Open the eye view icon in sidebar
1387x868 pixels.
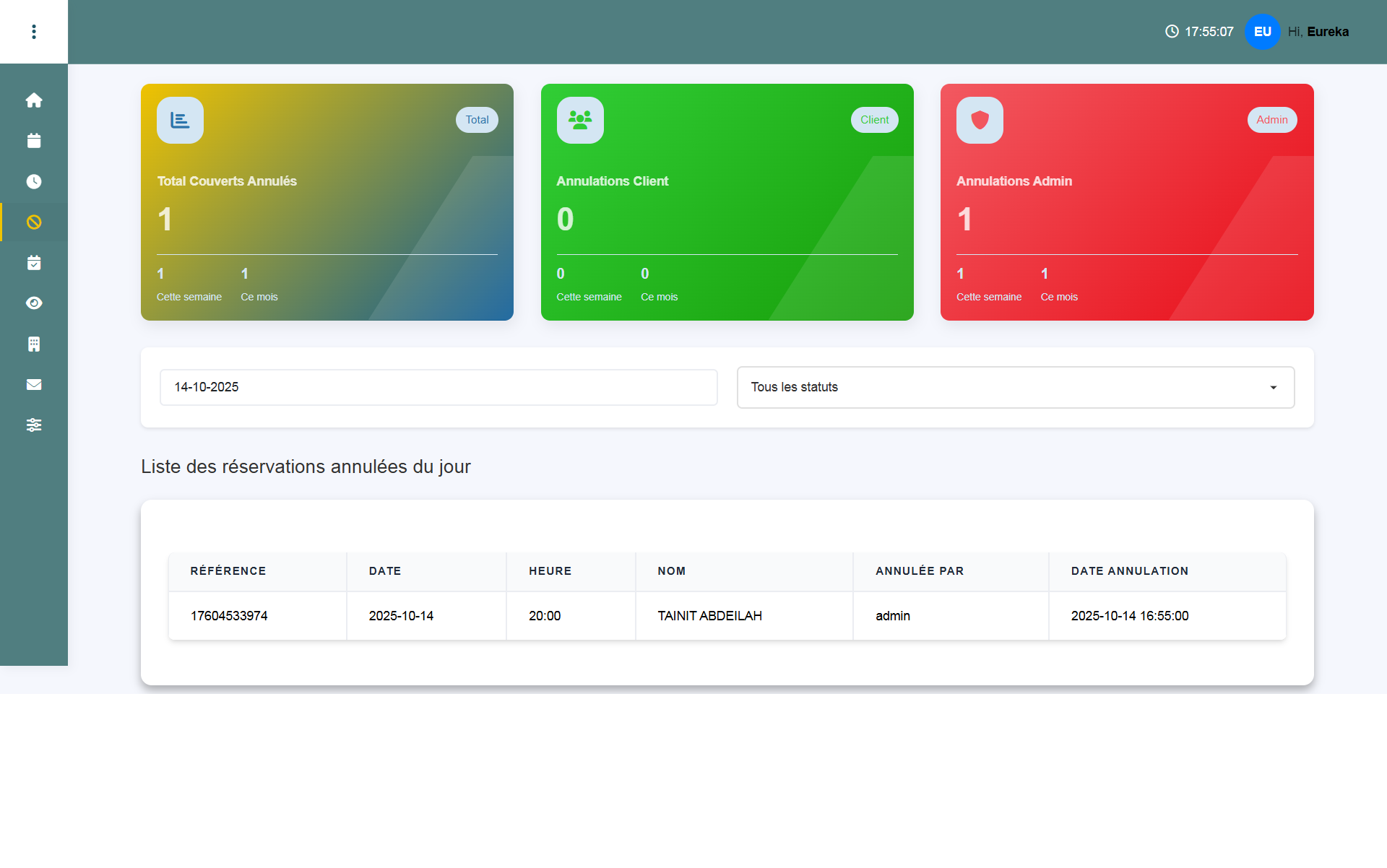pos(34,303)
